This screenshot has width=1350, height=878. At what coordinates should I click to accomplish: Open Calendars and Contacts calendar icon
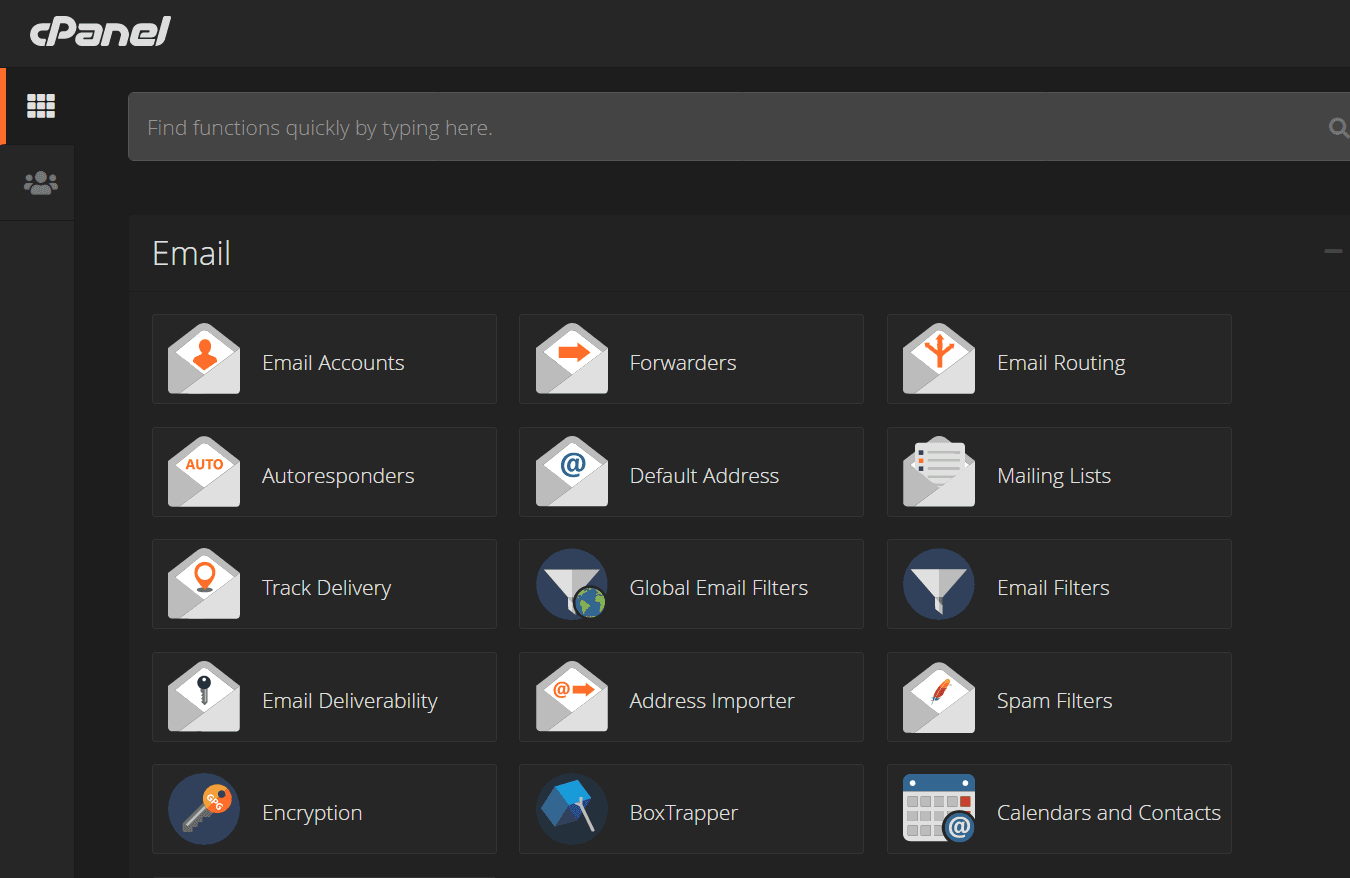coord(939,809)
